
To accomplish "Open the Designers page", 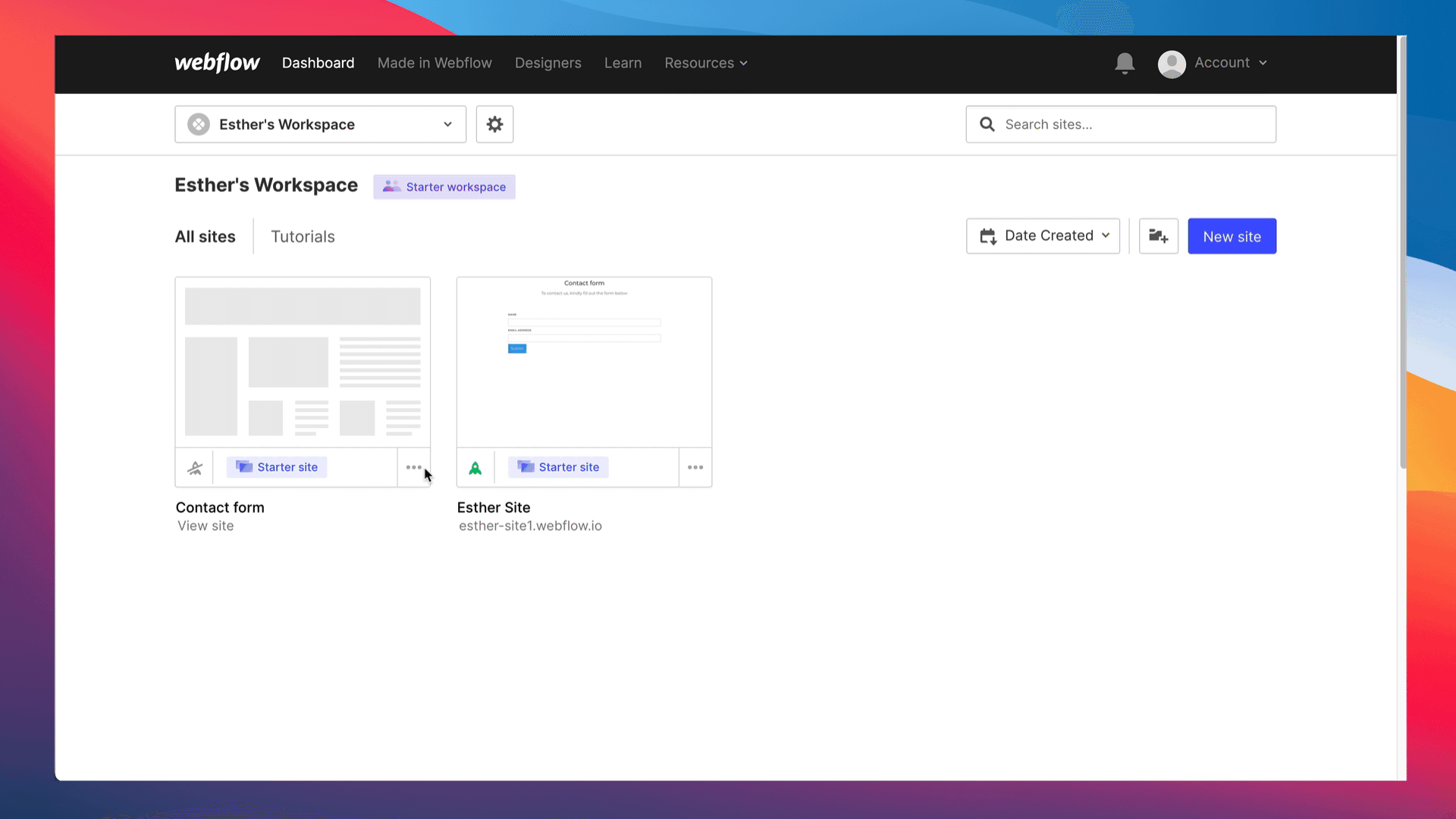I will 548,63.
